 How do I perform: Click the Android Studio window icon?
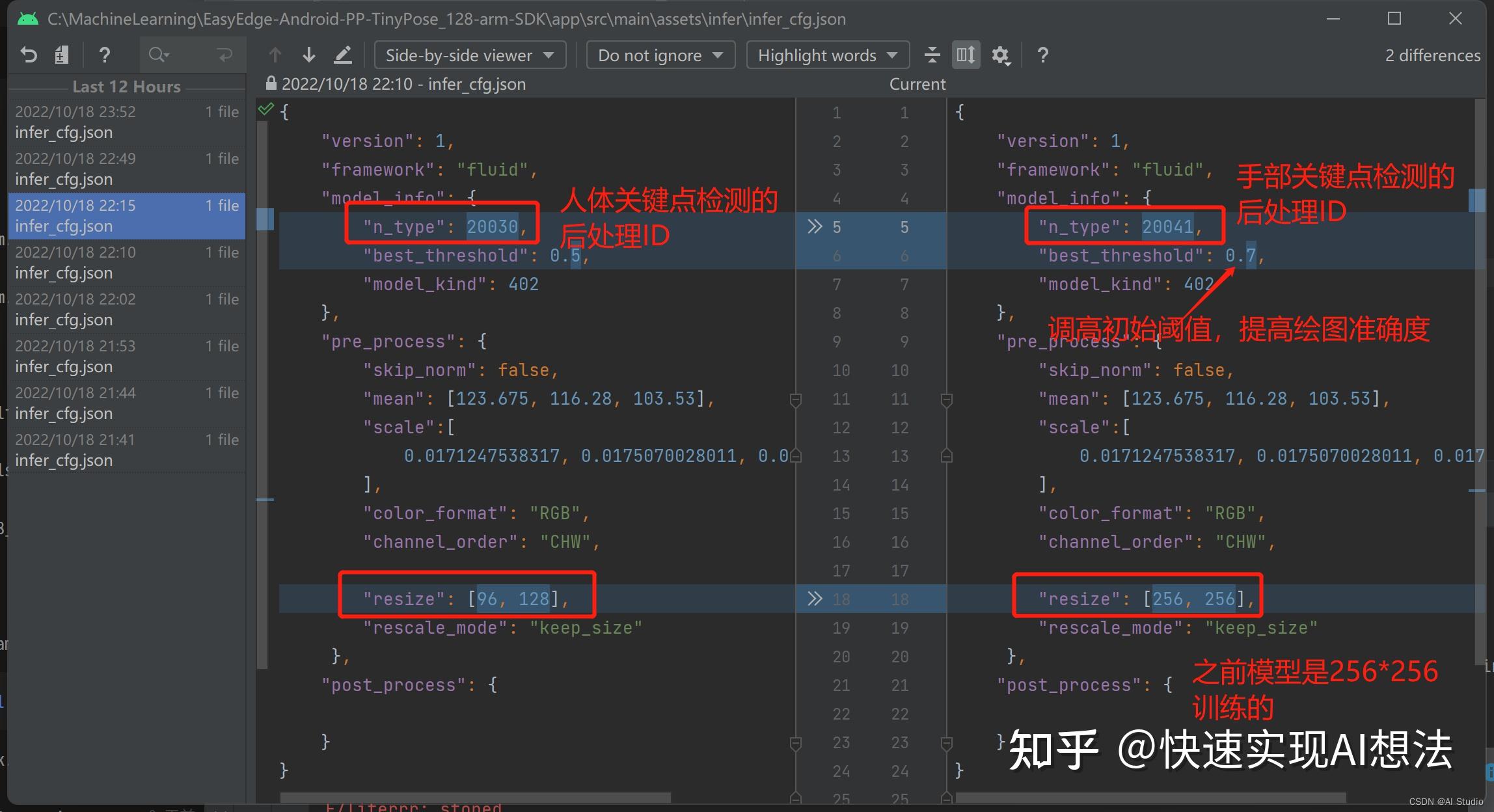tap(27, 19)
